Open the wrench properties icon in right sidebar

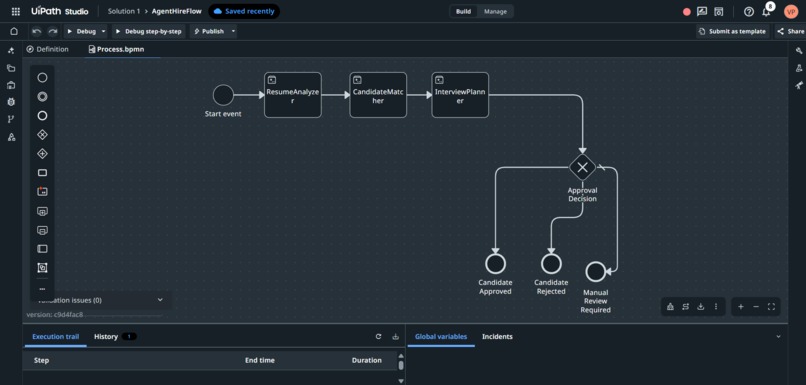click(798, 50)
